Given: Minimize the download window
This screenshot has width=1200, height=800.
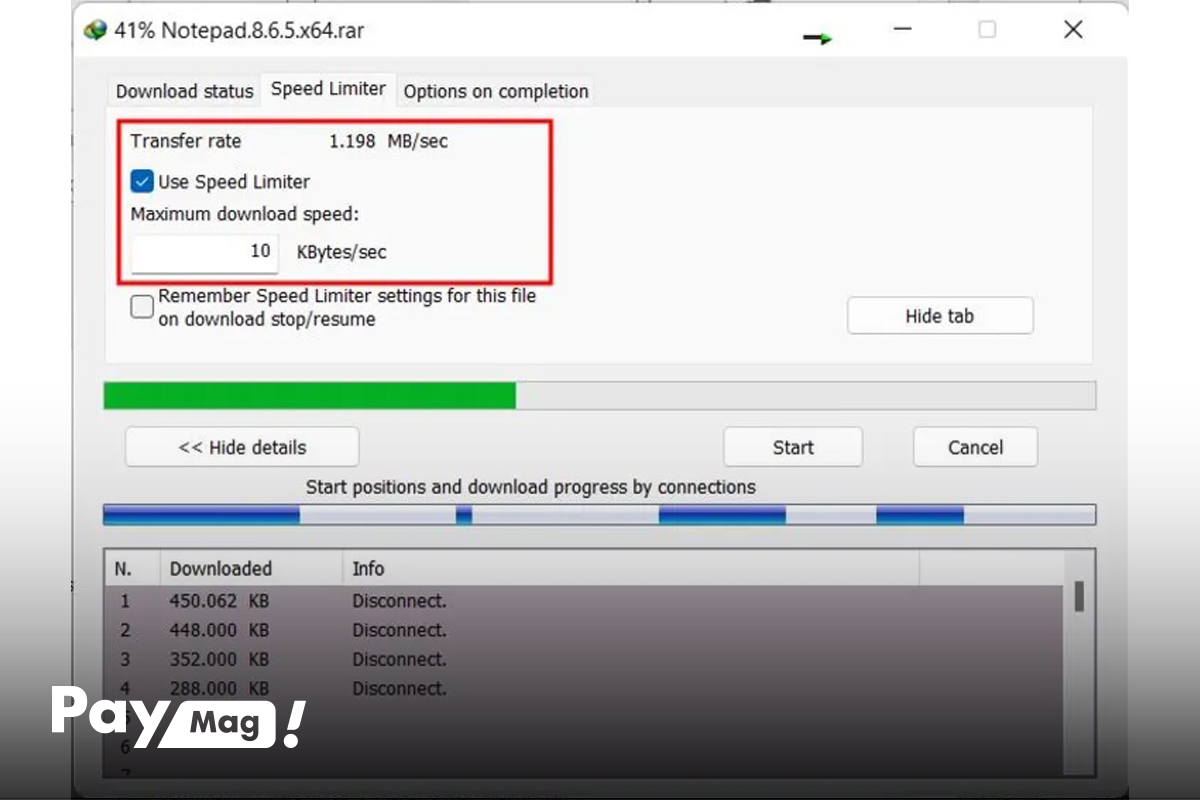Looking at the screenshot, I should coord(902,29).
